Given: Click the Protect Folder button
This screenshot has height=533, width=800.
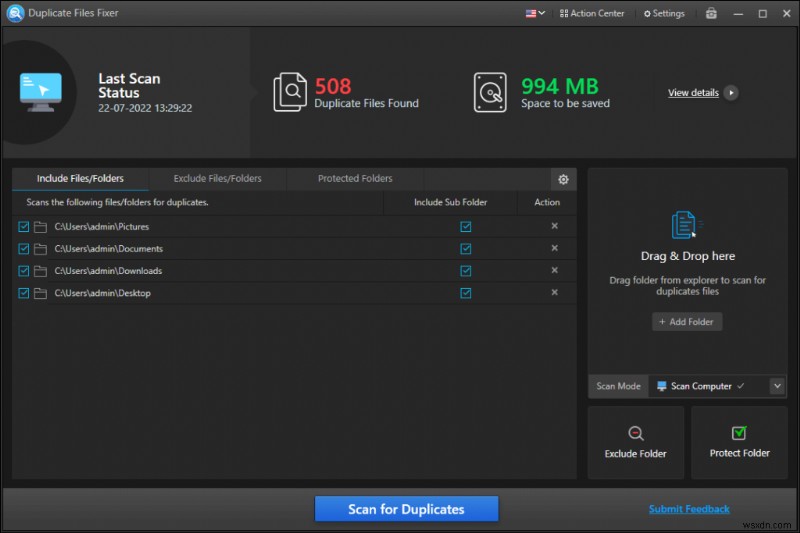Looking at the screenshot, I should [x=739, y=443].
